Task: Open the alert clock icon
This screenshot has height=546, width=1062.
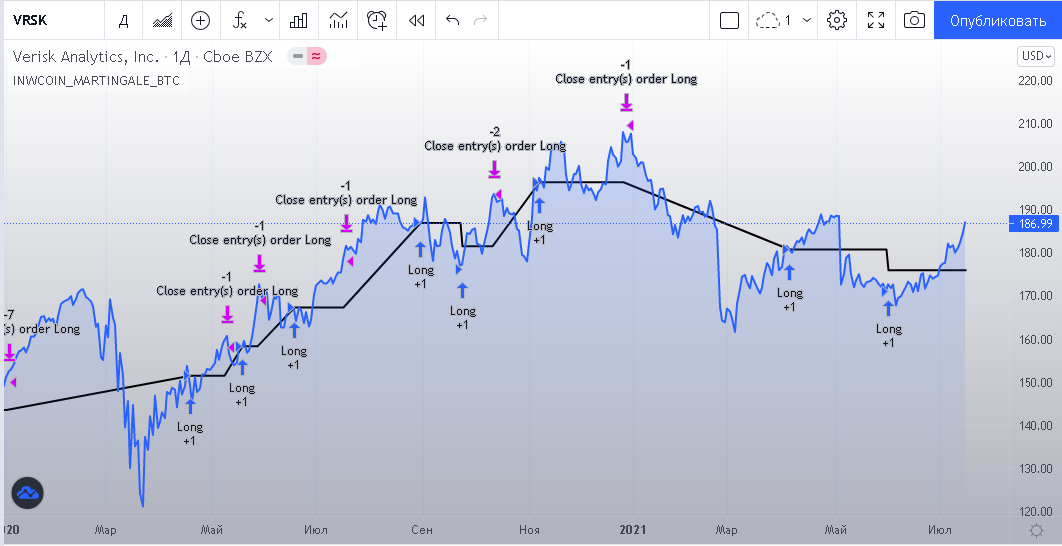Action: 377,20
